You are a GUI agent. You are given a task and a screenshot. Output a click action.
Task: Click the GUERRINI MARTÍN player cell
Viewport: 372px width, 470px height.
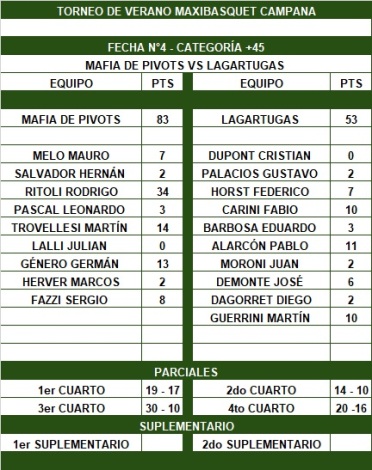coord(261,318)
